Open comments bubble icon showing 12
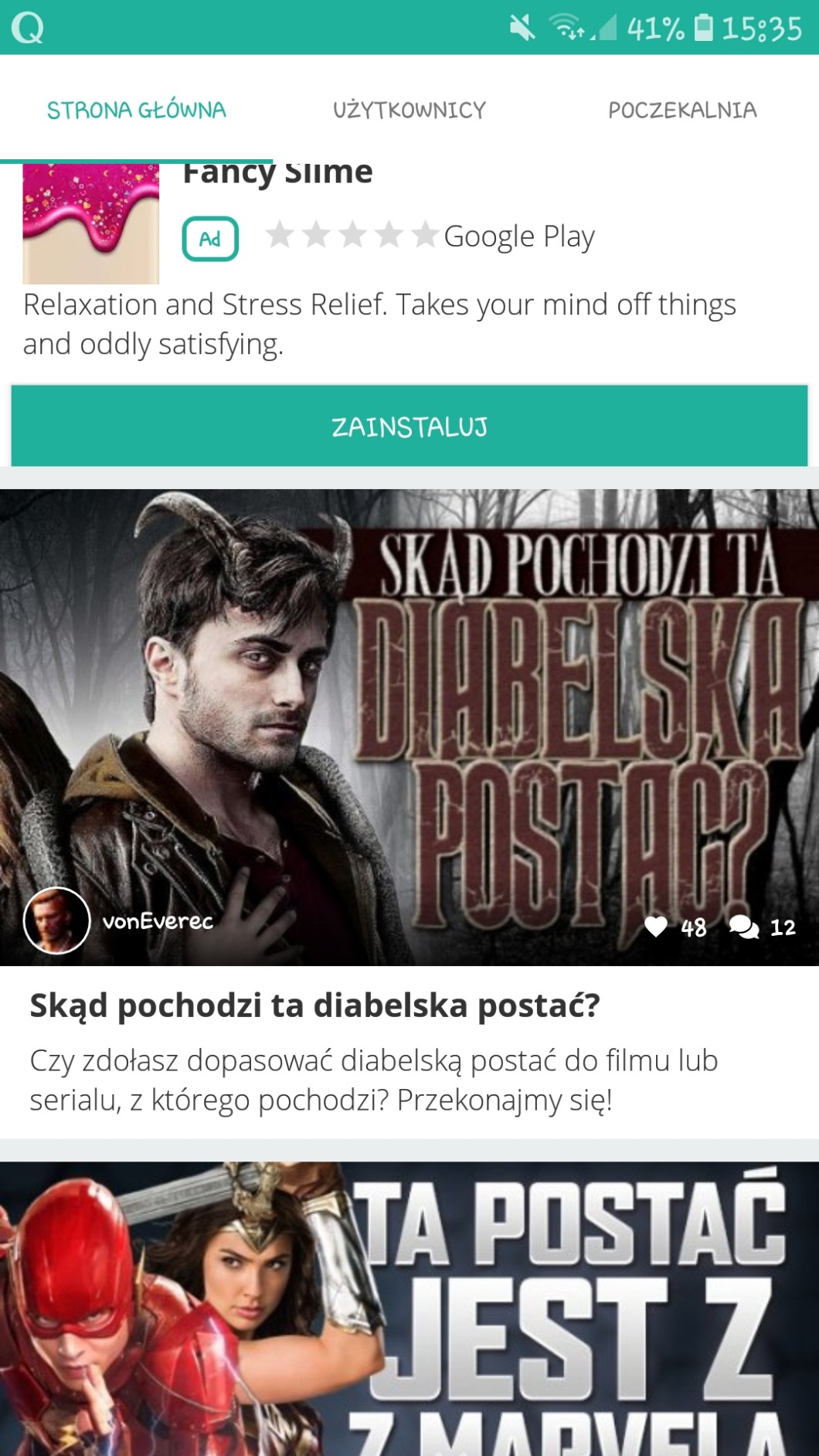 [744, 926]
